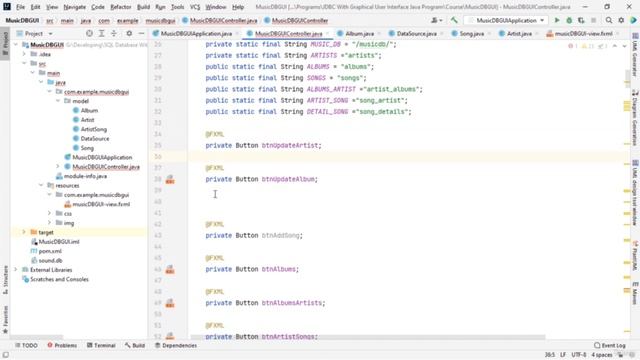
Task: Collapse the model package
Action: pyautogui.click(x=58, y=101)
